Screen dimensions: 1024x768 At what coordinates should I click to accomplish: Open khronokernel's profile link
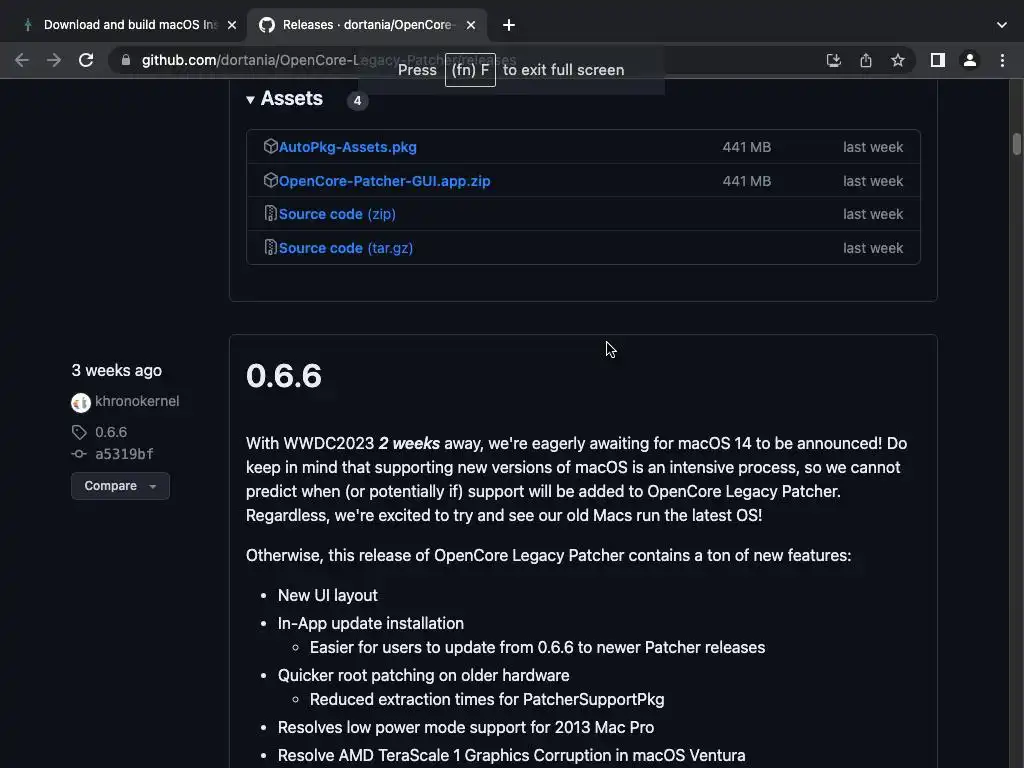click(137, 401)
